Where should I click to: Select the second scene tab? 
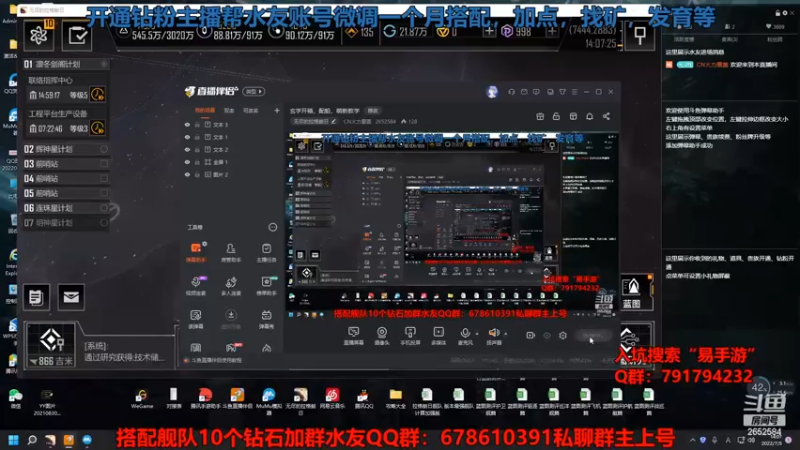(x=229, y=110)
